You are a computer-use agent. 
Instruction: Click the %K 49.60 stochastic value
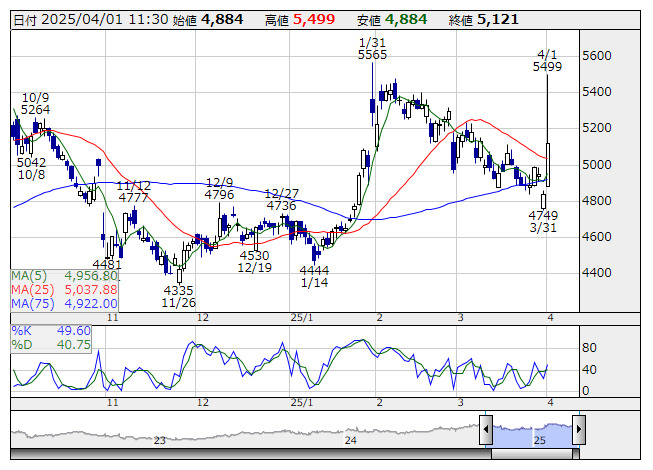[x=51, y=331]
